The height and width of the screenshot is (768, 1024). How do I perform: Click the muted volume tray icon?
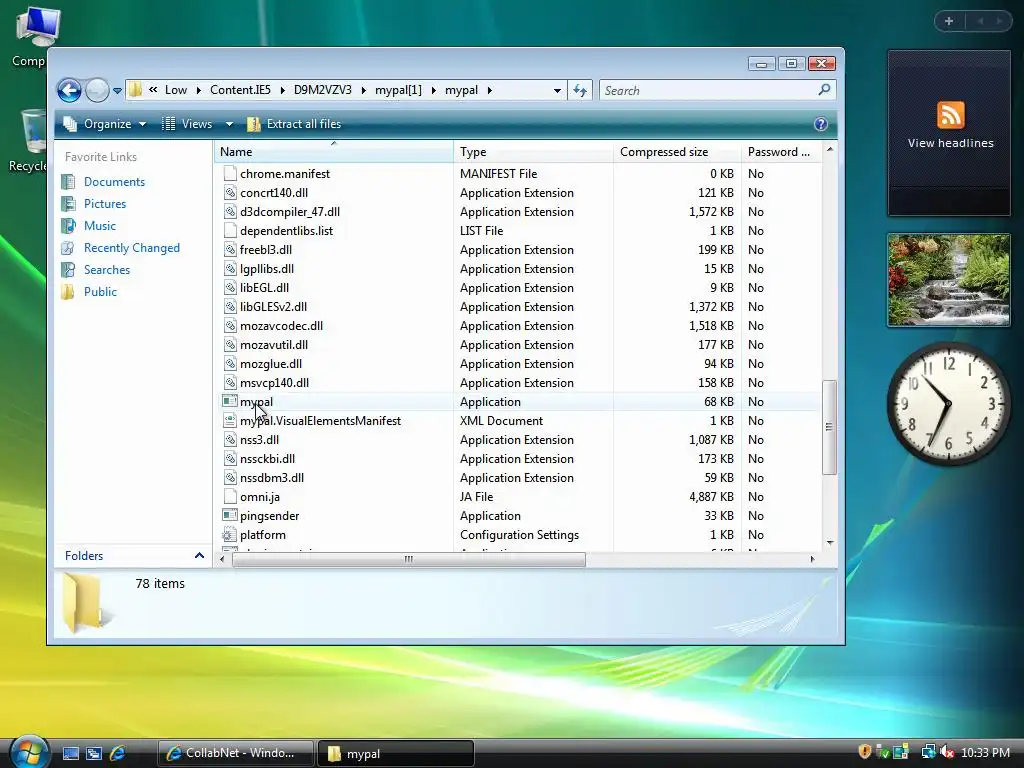[x=946, y=752]
